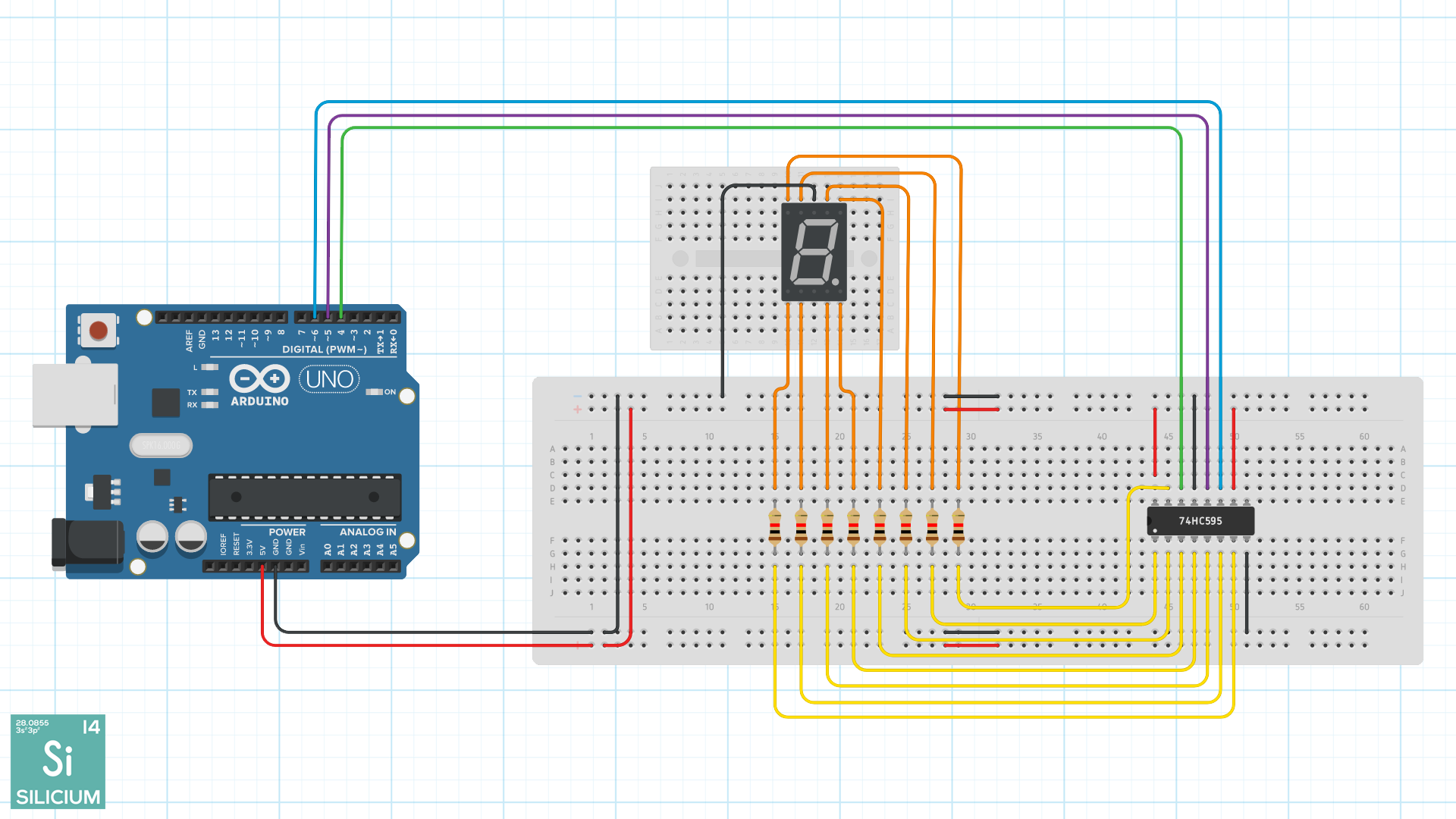This screenshot has height=819, width=1456.
Task: Click the ARDUINO text on the board
Action: coord(259,401)
